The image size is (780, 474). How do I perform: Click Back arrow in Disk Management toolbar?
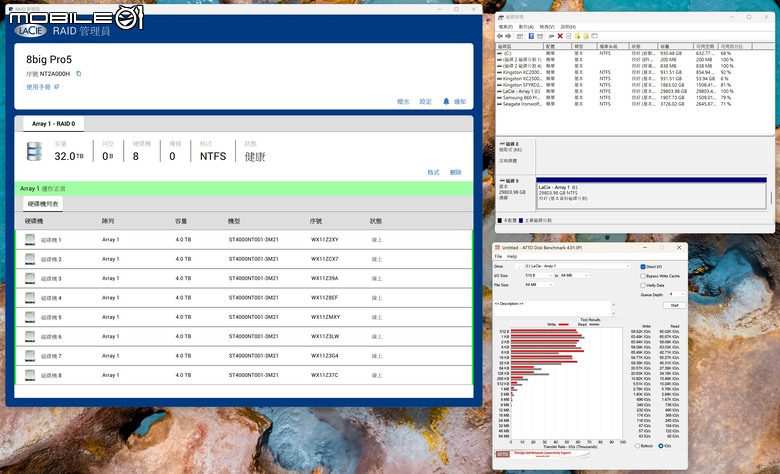[x=500, y=36]
